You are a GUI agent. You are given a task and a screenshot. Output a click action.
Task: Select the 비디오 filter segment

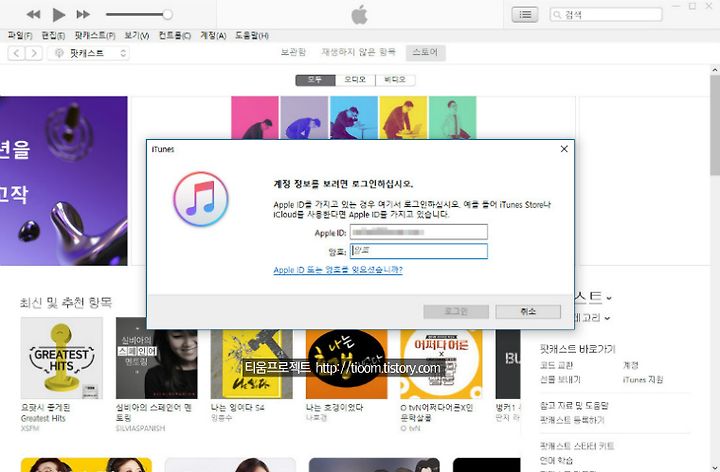pyautogui.click(x=395, y=80)
